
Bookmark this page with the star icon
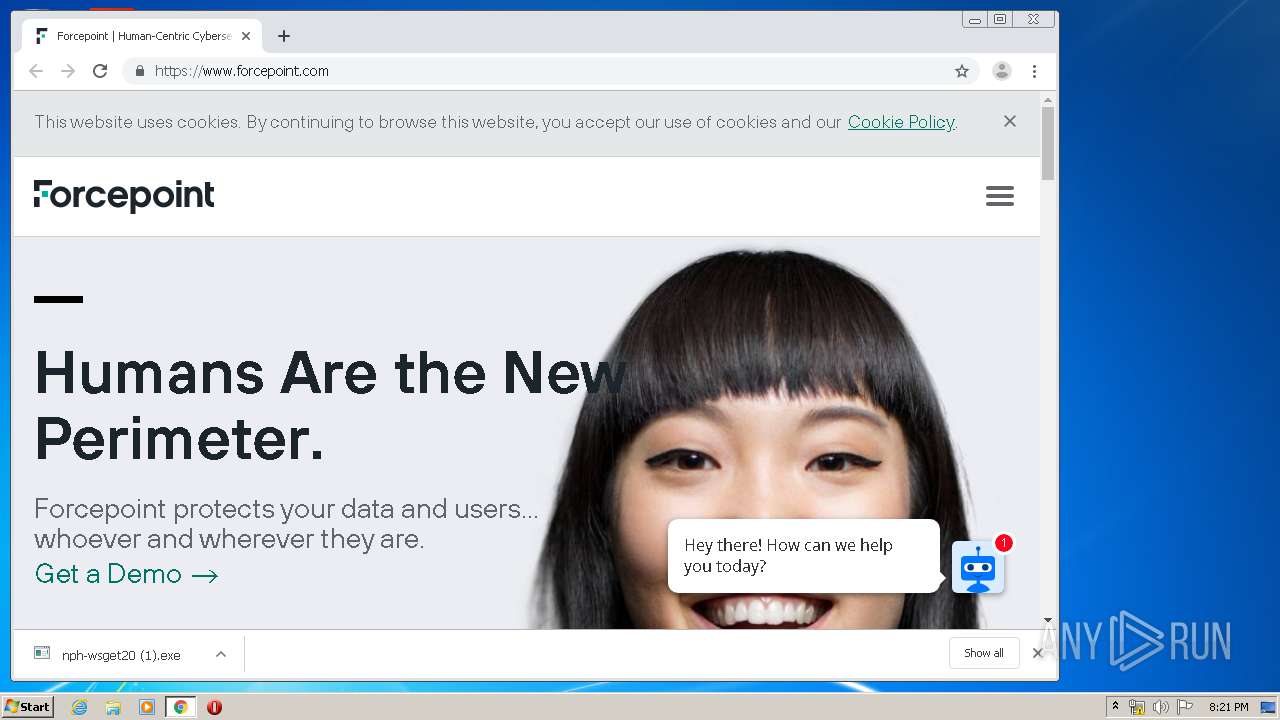[x=962, y=71]
